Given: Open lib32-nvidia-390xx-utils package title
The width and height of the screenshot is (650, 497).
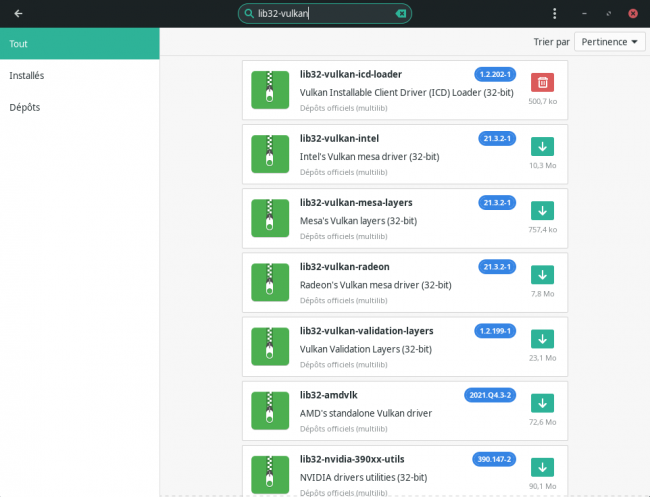Looking at the screenshot, I should click(x=352, y=460).
